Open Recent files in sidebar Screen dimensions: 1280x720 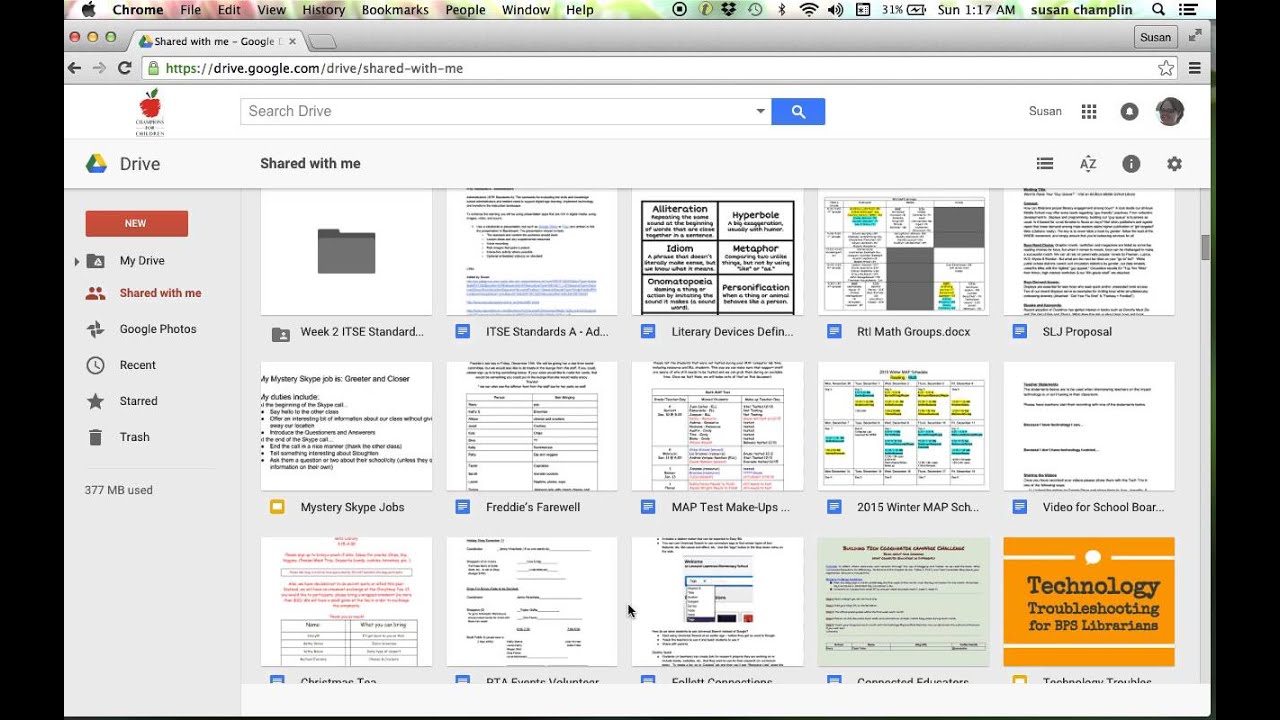pyautogui.click(x=138, y=365)
